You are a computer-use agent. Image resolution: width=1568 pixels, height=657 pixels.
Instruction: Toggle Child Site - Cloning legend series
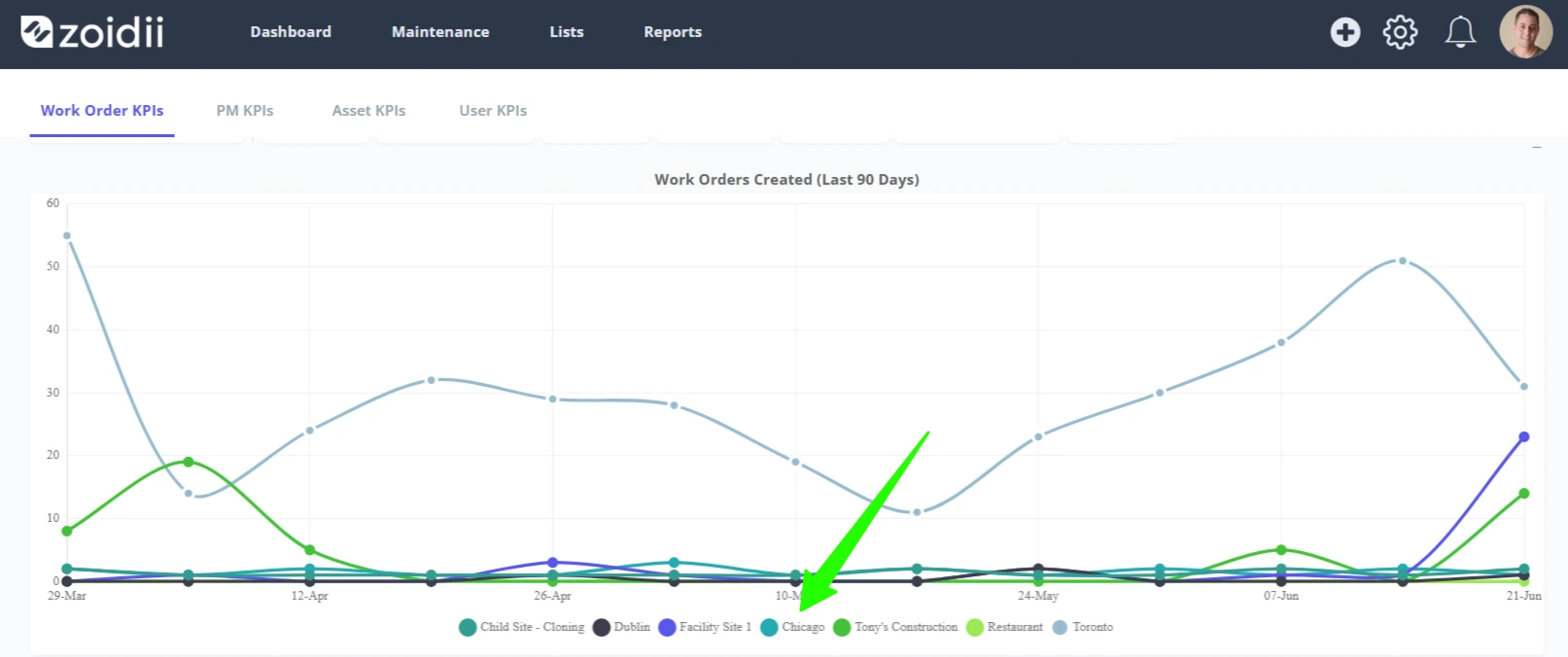[522, 627]
